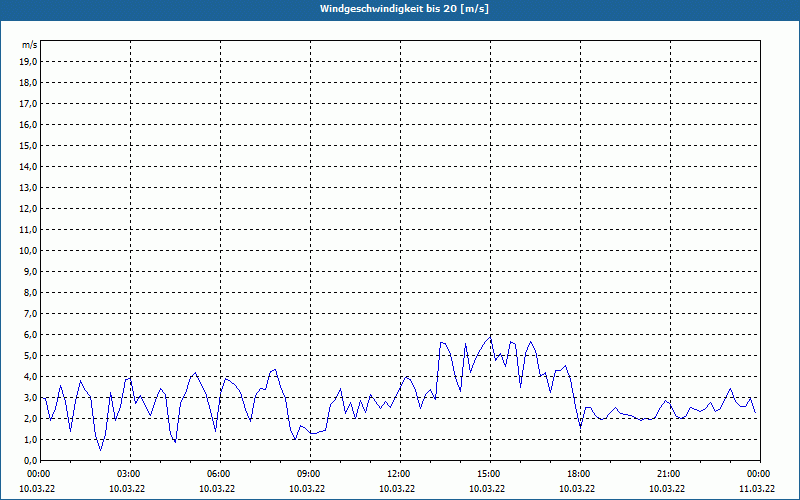The width and height of the screenshot is (800, 500).
Task: Select the '18,0' y-axis value
Action: pos(28,83)
